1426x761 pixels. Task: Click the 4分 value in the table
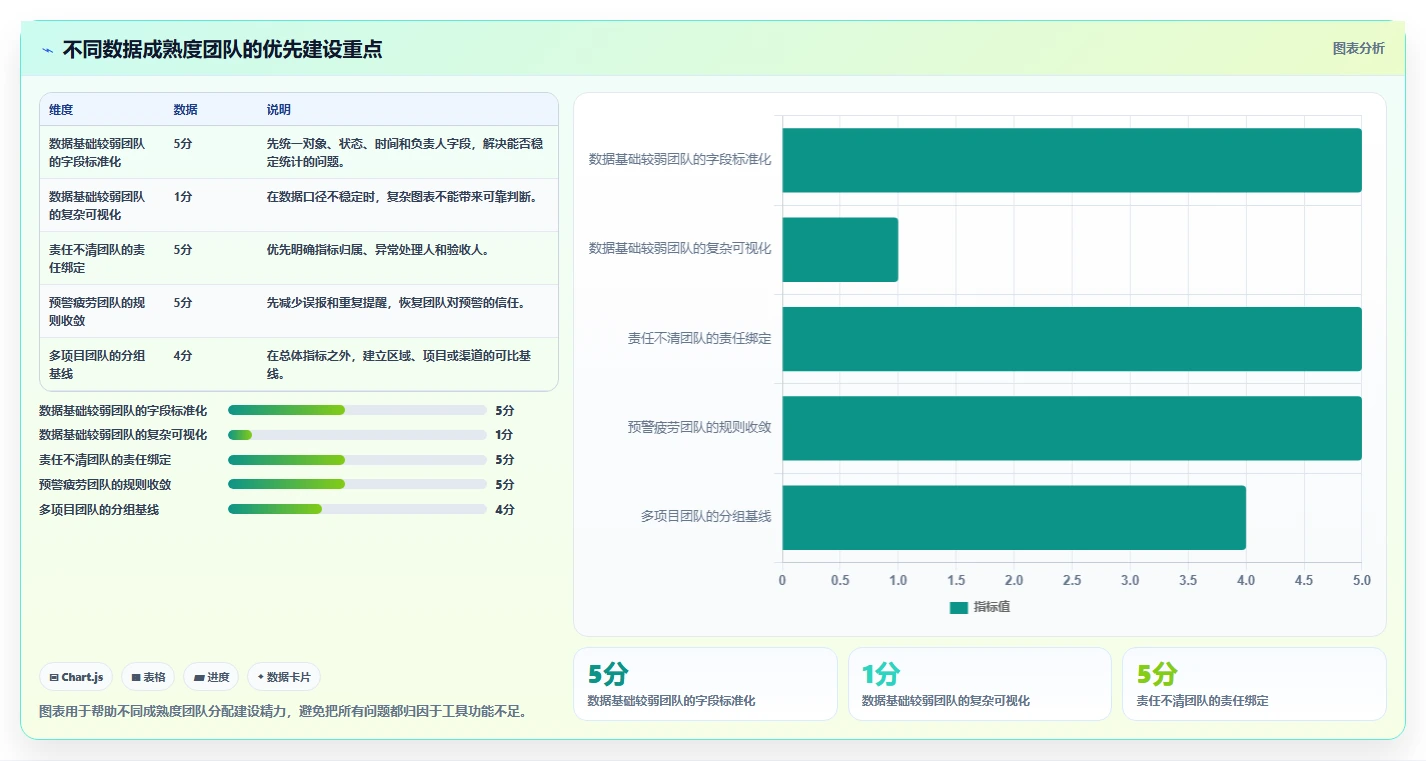point(183,355)
